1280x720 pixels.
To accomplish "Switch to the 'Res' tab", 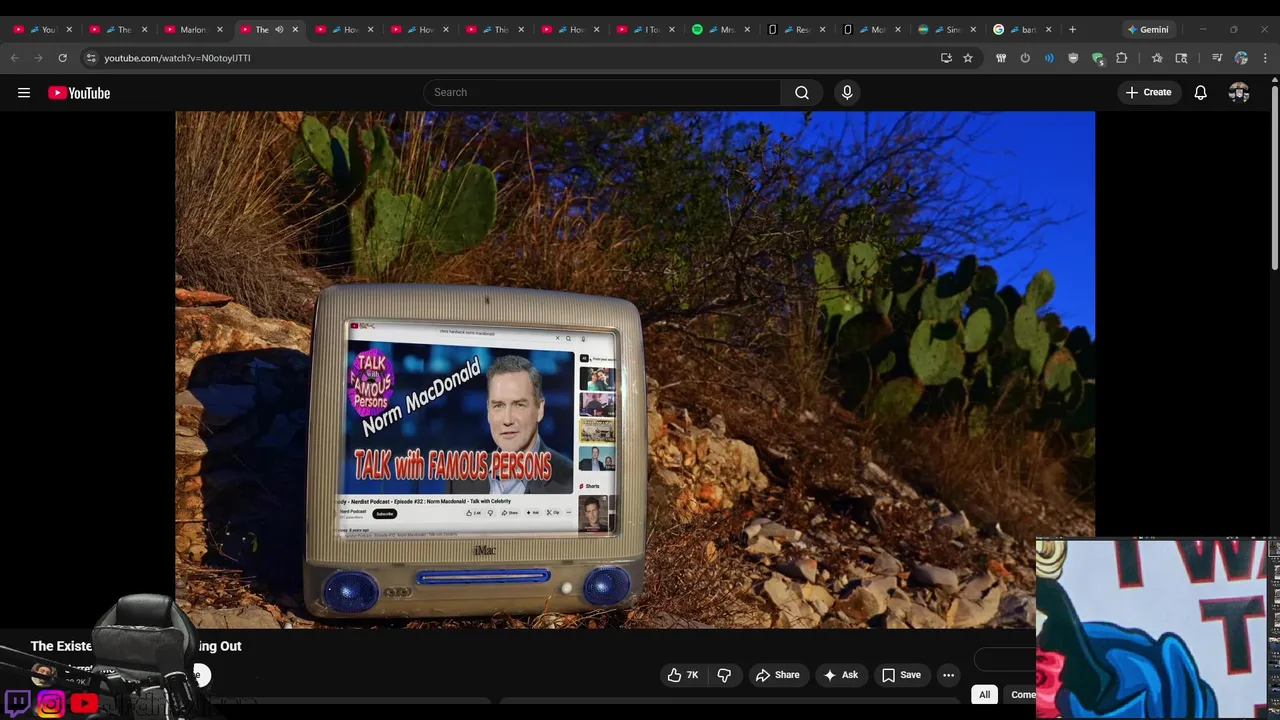I will click(x=795, y=30).
